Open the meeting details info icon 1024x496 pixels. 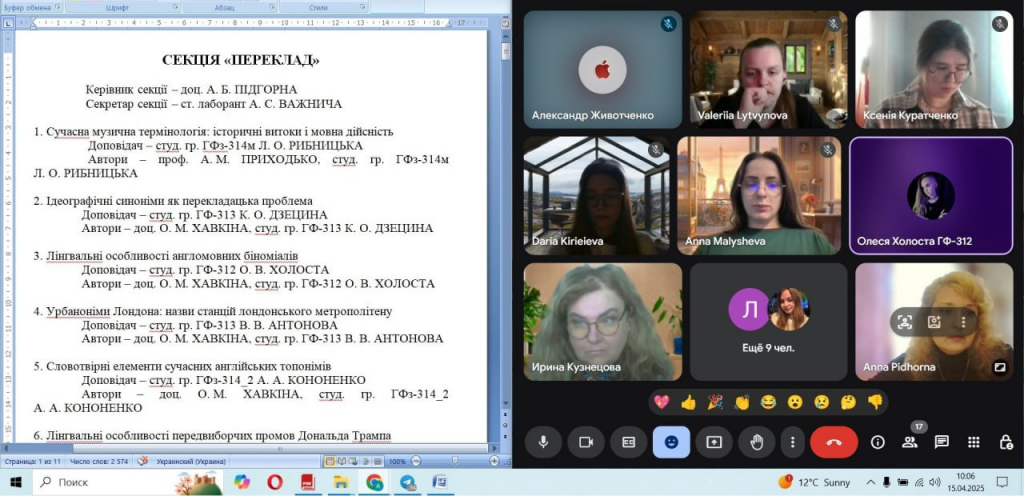(x=878, y=441)
